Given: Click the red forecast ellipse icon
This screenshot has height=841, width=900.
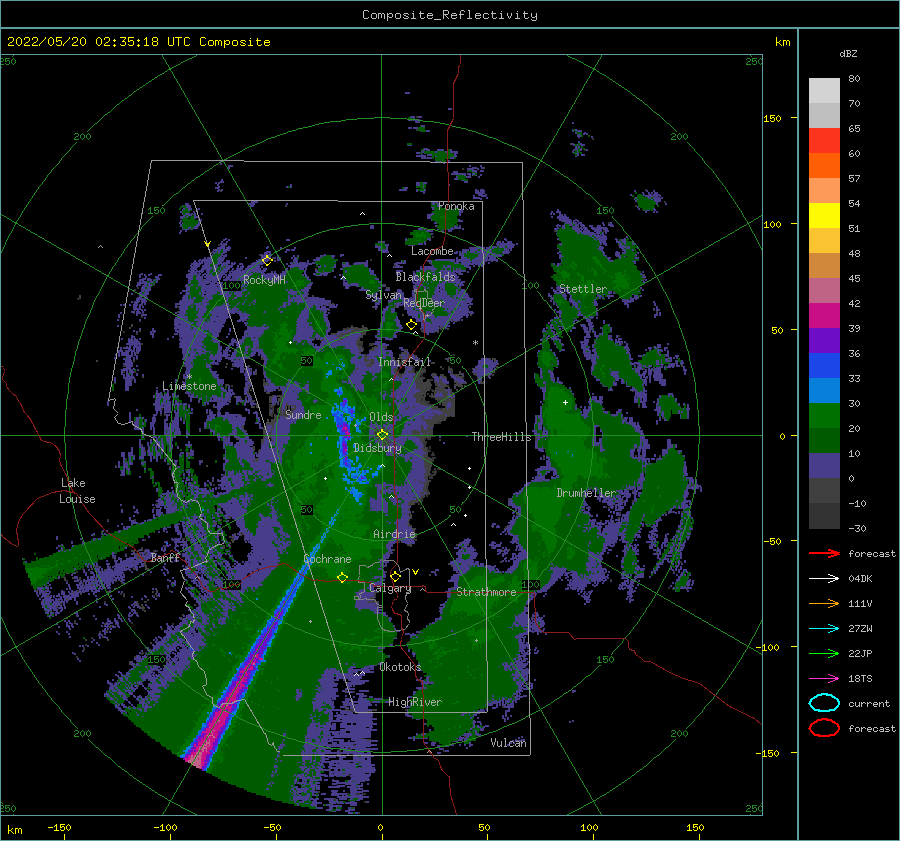Looking at the screenshot, I should (824, 728).
